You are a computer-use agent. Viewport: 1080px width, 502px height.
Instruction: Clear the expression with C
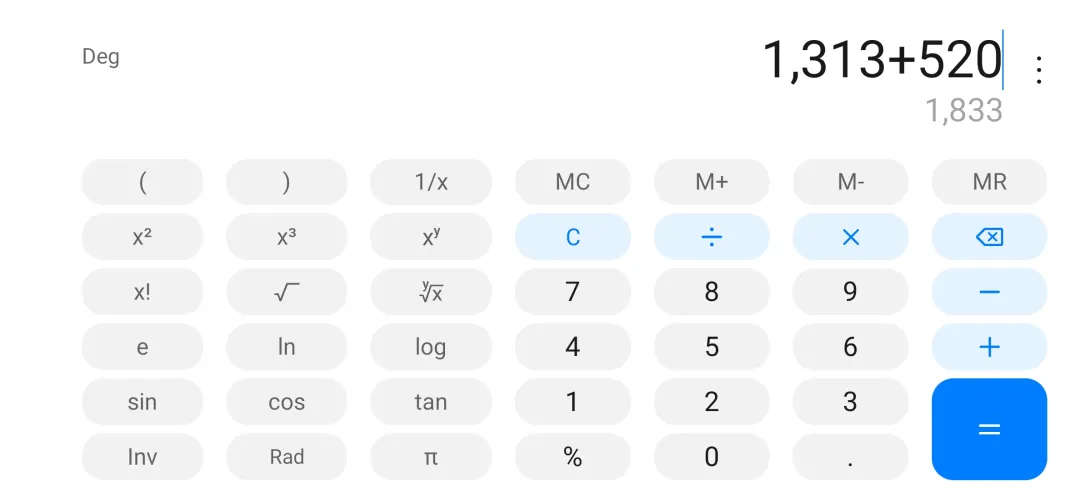tap(572, 237)
